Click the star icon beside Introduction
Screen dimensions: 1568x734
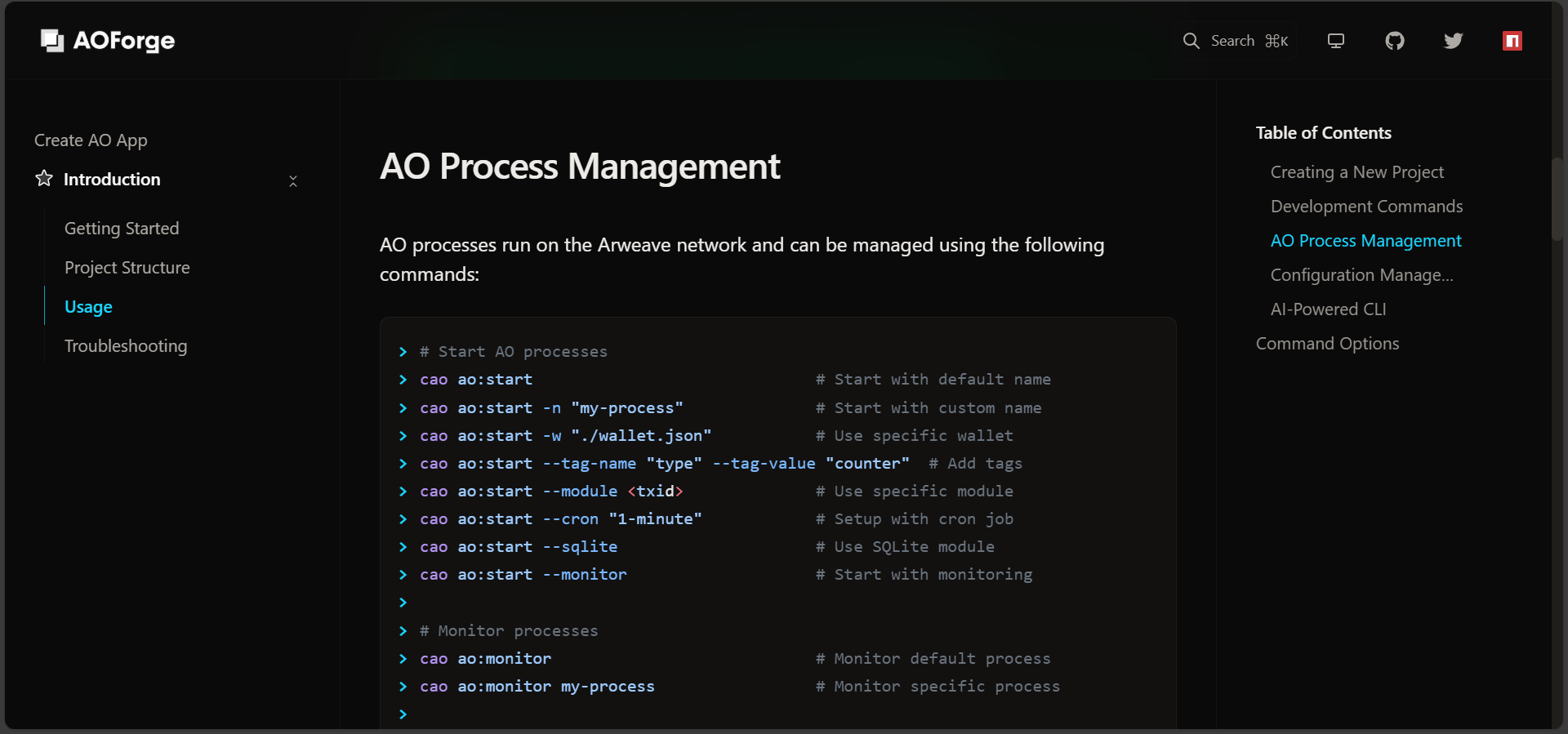pos(44,179)
